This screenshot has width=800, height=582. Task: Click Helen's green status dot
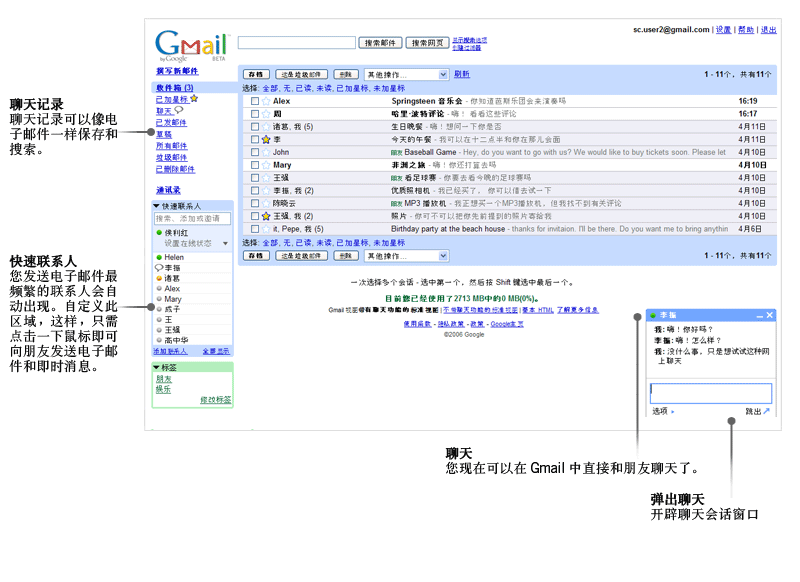(x=159, y=257)
